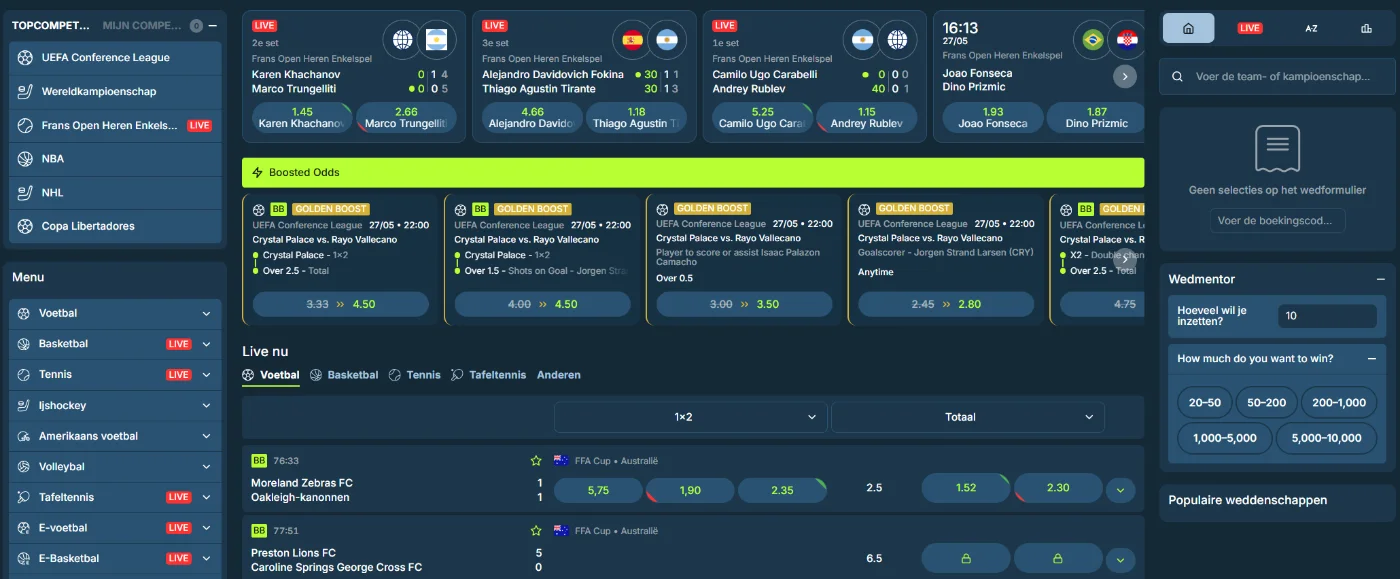The width and height of the screenshot is (1400, 579).
Task: Select boosted odds 4.00 to 4.50
Action: [542, 304]
